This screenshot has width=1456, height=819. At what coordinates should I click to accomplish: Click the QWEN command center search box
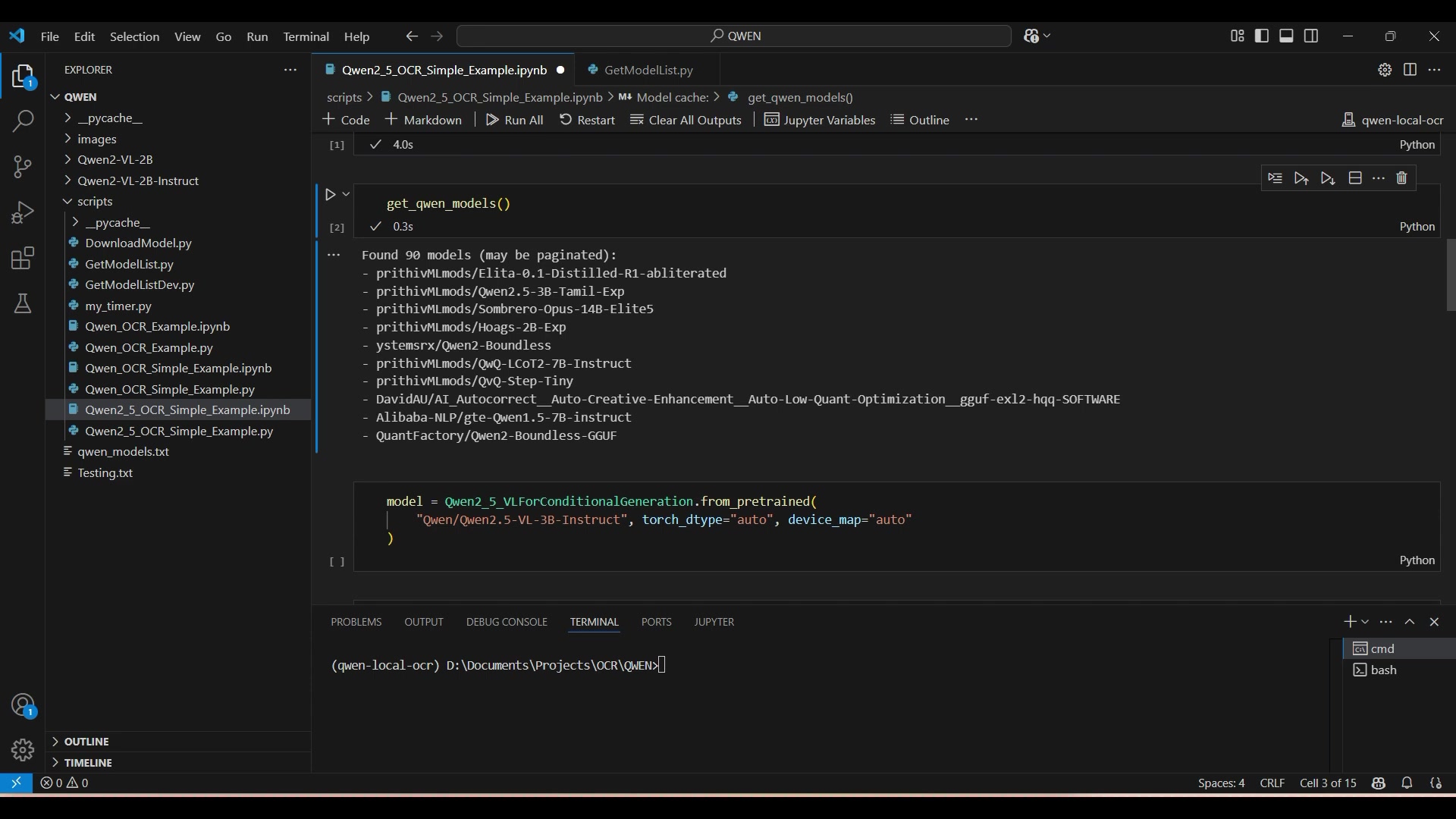tap(734, 36)
